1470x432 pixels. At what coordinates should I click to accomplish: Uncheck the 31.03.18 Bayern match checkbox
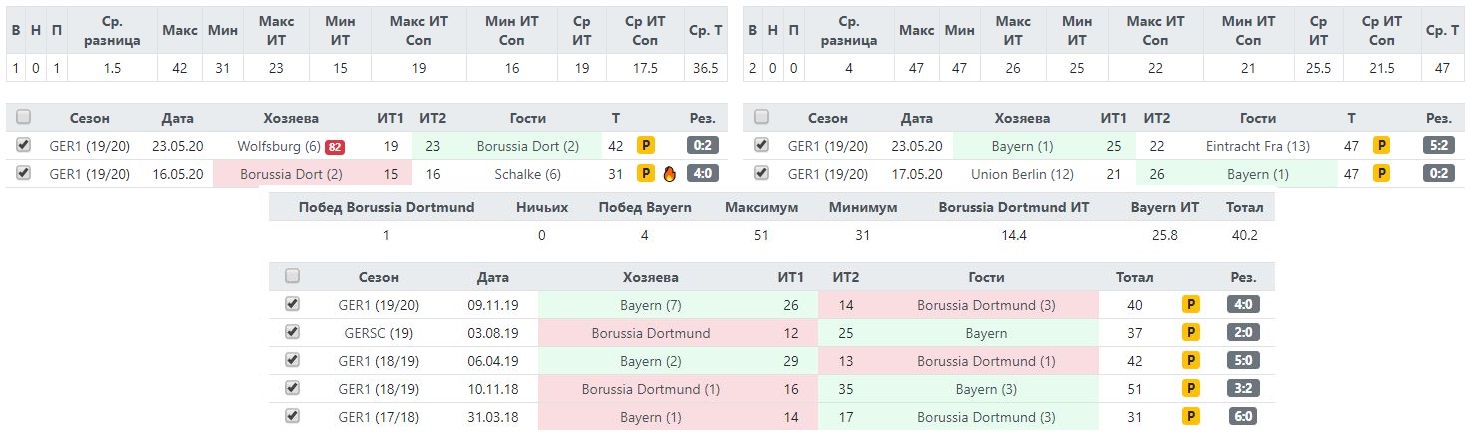coord(292,416)
